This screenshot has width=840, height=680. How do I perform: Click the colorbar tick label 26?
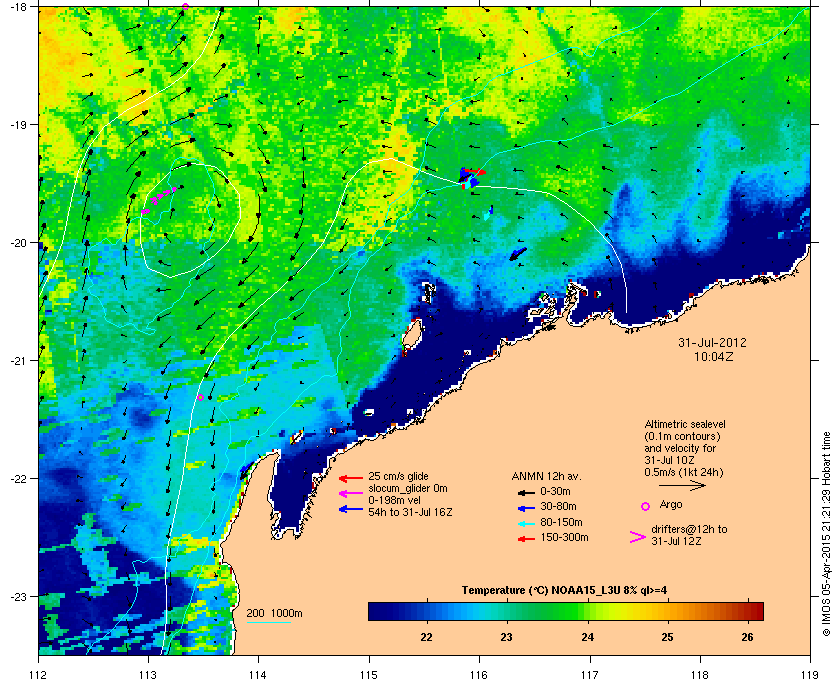pyautogui.click(x=747, y=637)
